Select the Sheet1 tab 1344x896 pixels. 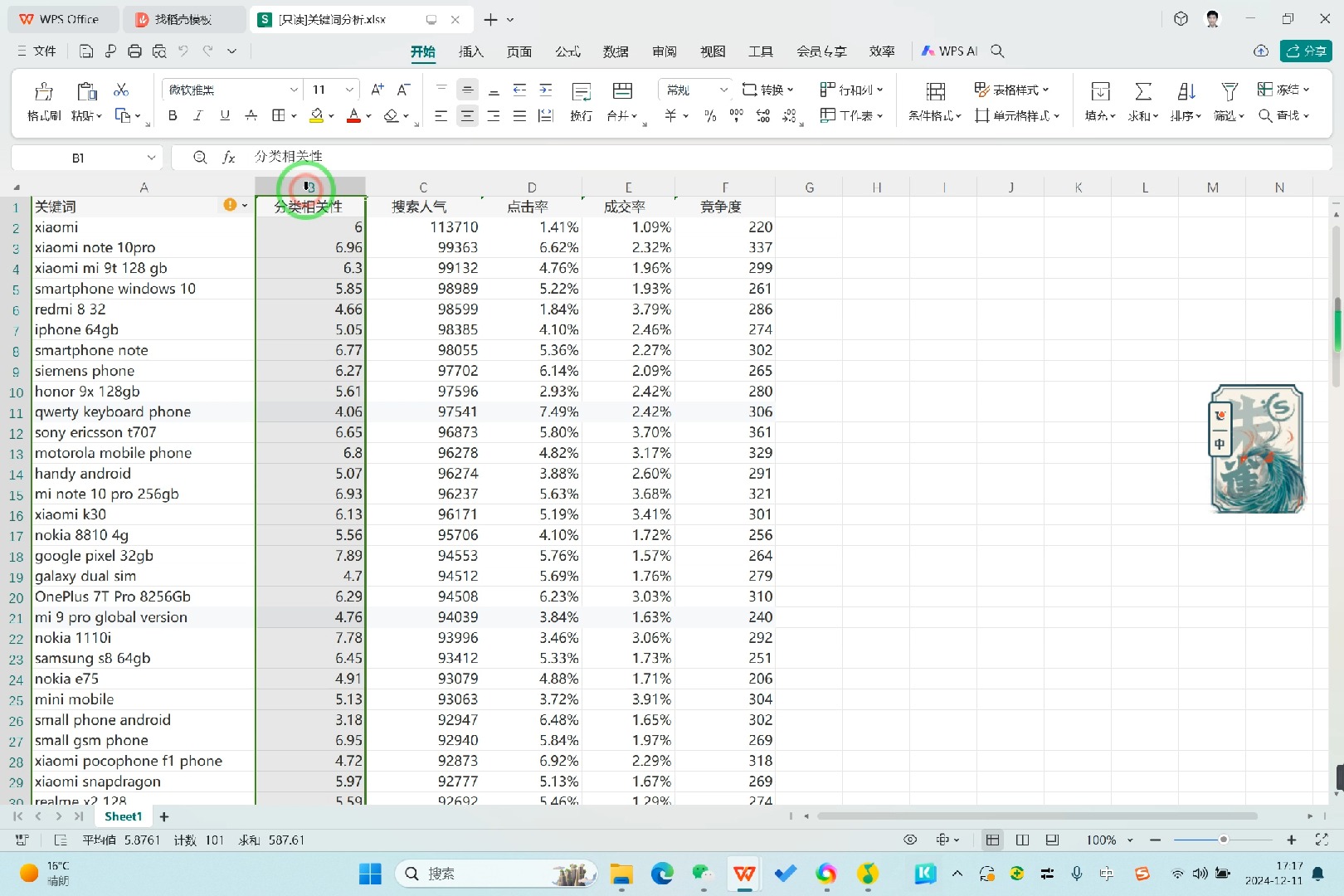123,817
